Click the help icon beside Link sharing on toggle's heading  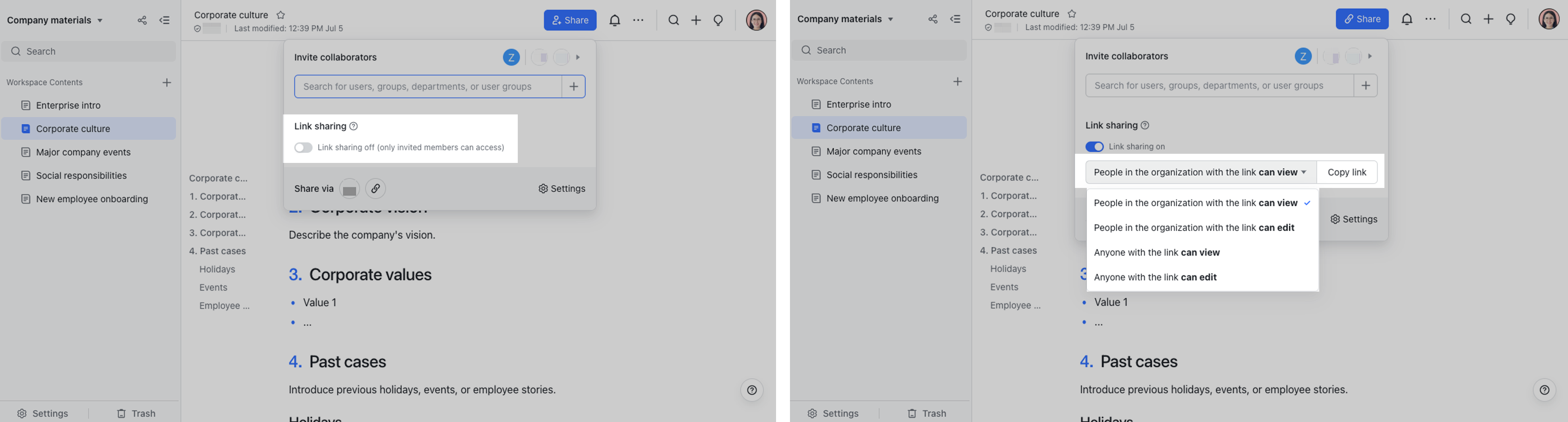[1145, 126]
